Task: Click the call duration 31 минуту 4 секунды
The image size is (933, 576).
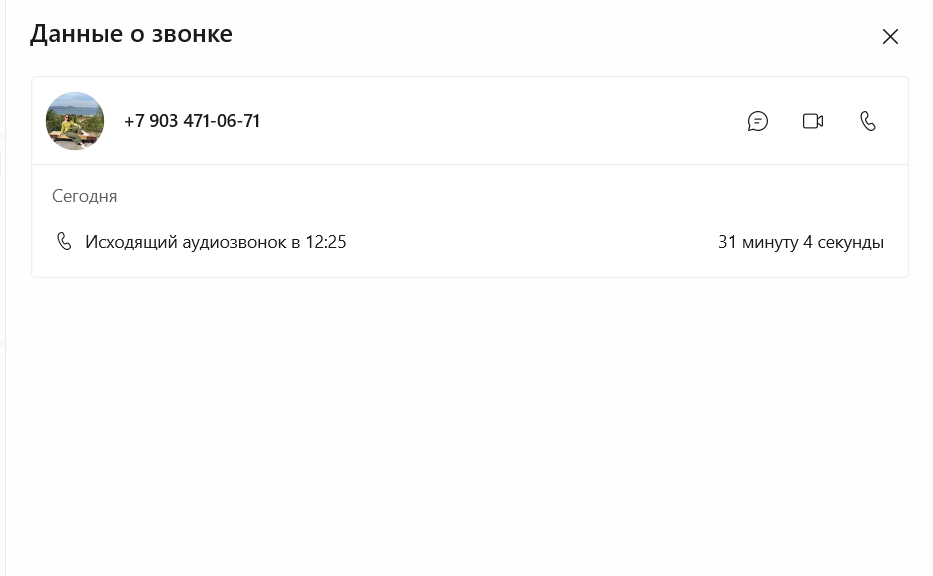Action: [800, 242]
